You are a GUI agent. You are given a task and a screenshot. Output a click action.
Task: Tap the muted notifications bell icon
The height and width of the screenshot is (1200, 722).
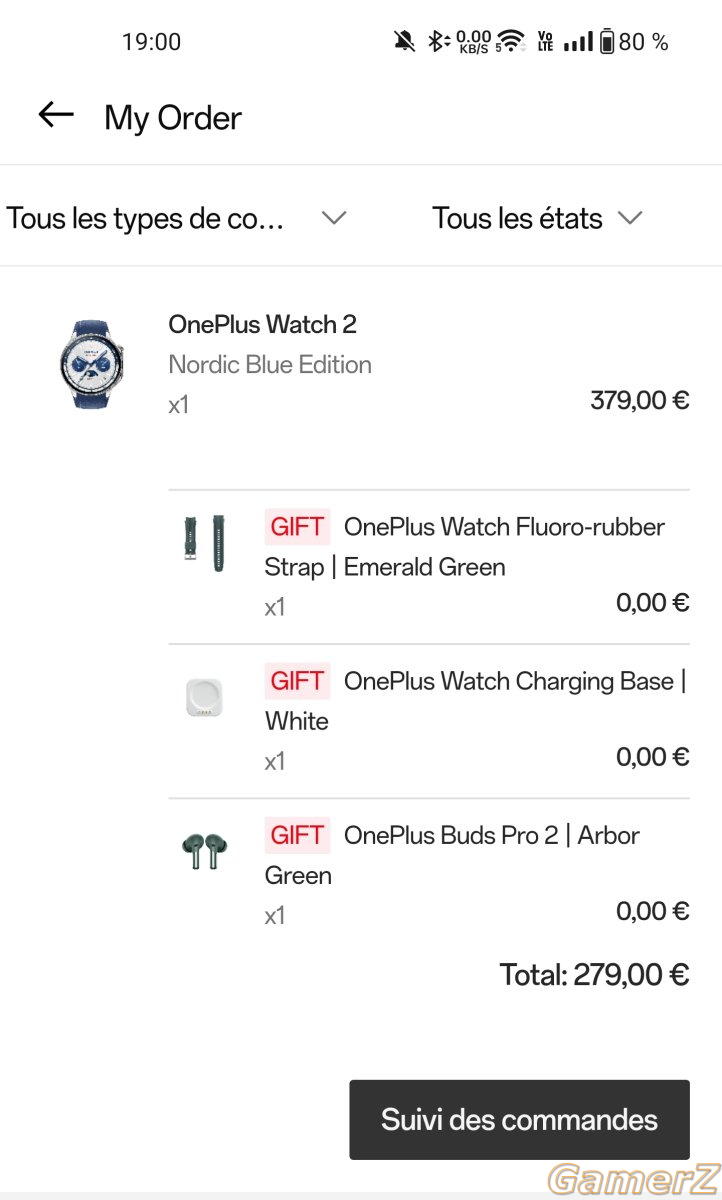[405, 41]
